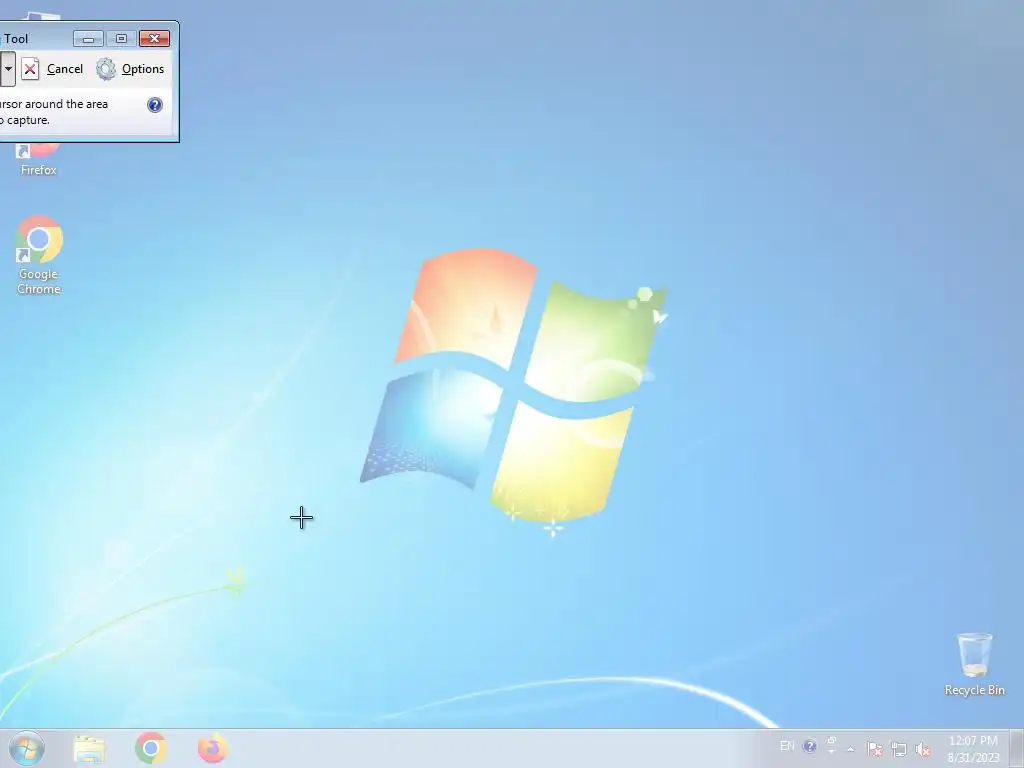Minimize the Snipping Tool window

pyautogui.click(x=88, y=39)
